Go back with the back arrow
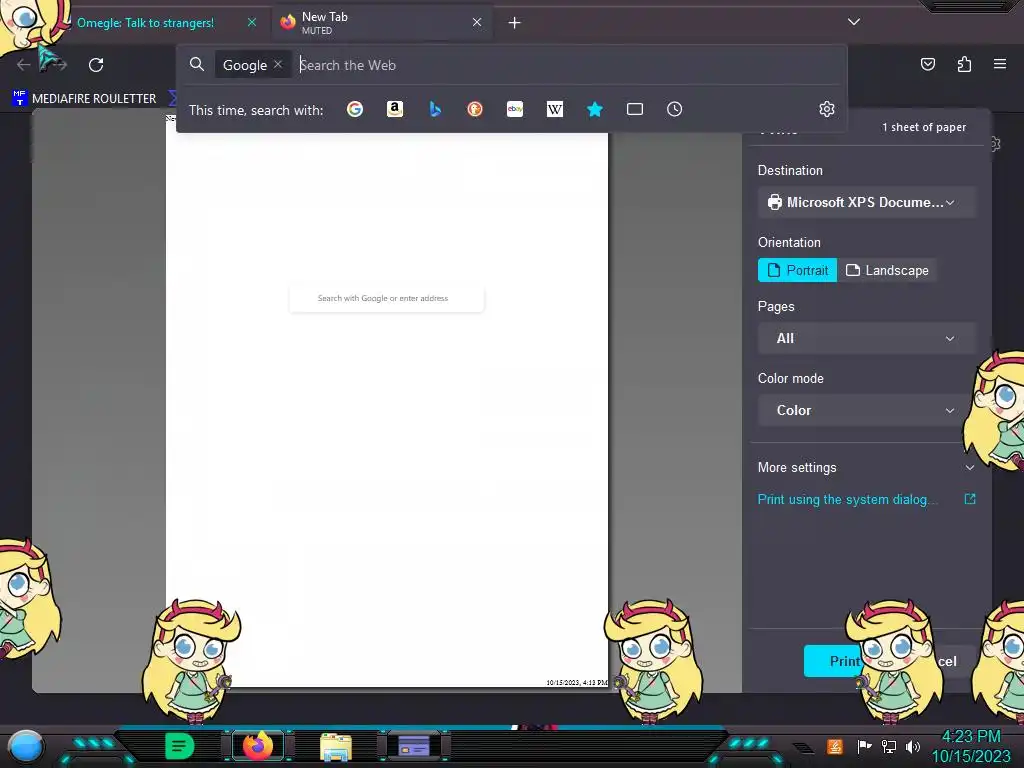 [x=24, y=65]
